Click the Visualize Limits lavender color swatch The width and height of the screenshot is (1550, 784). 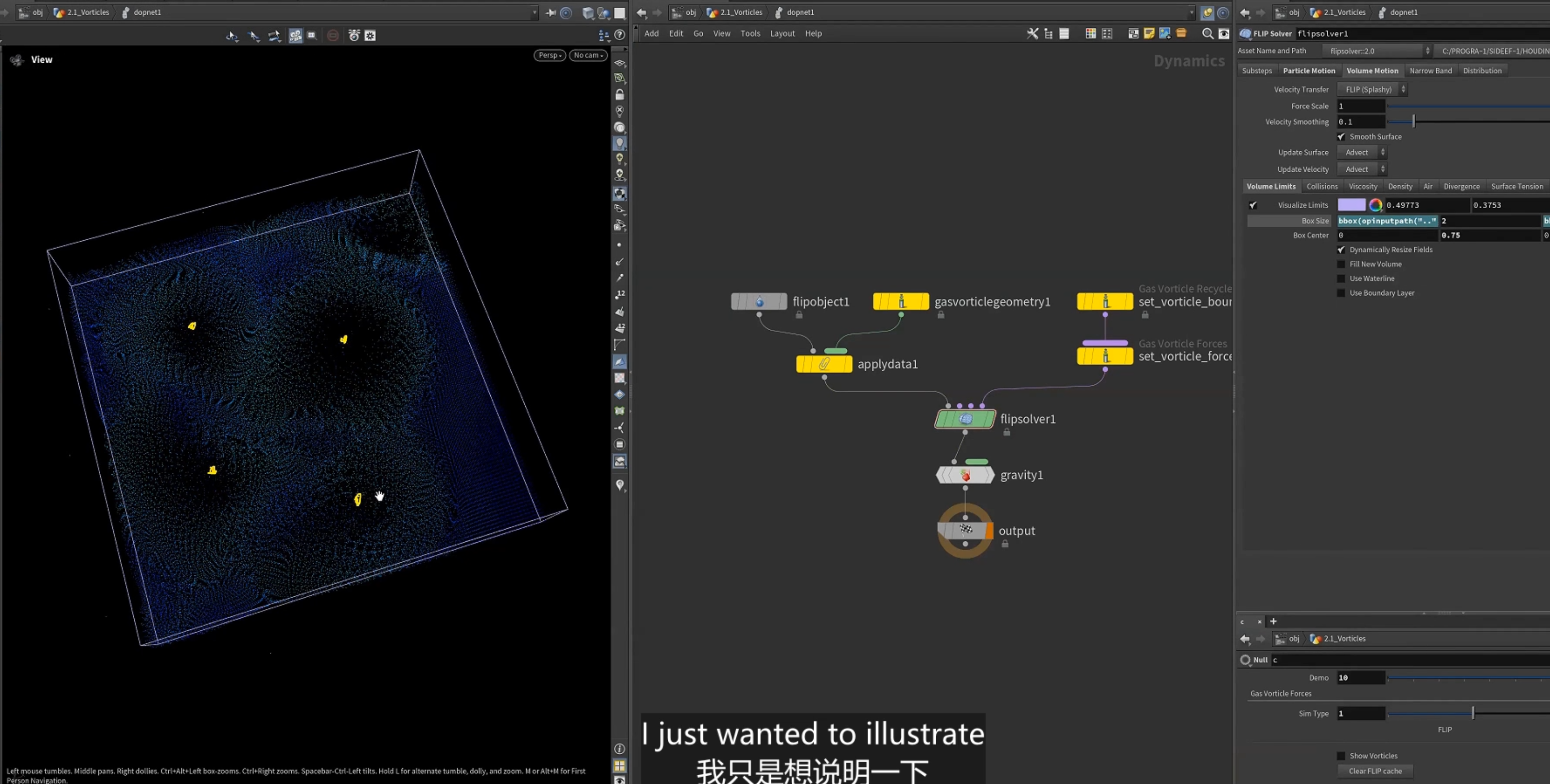click(x=1352, y=205)
